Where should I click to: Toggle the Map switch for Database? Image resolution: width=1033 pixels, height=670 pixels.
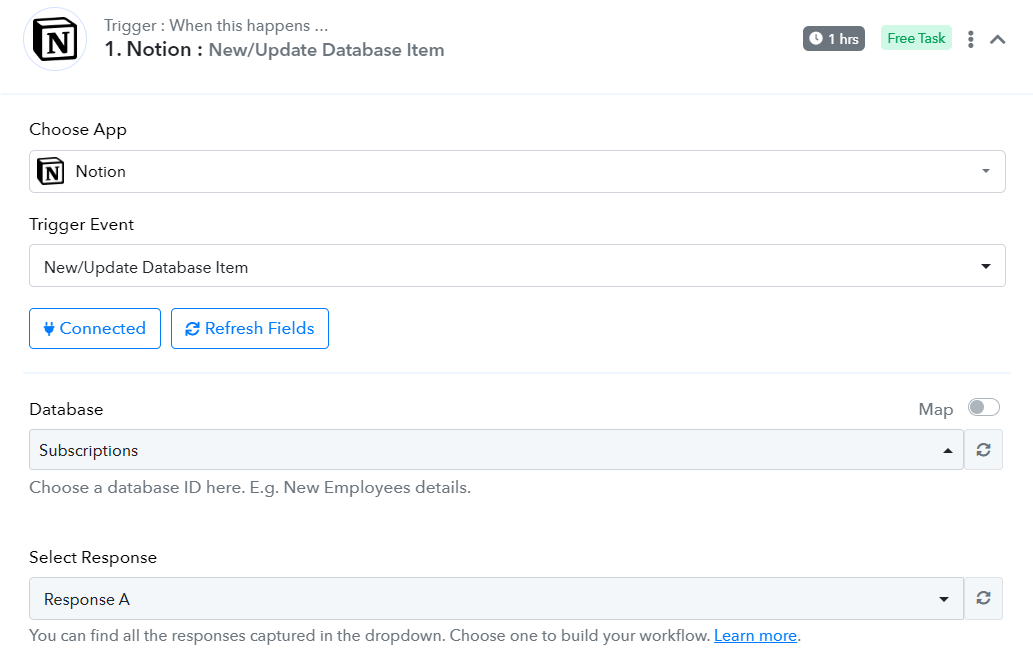(984, 408)
